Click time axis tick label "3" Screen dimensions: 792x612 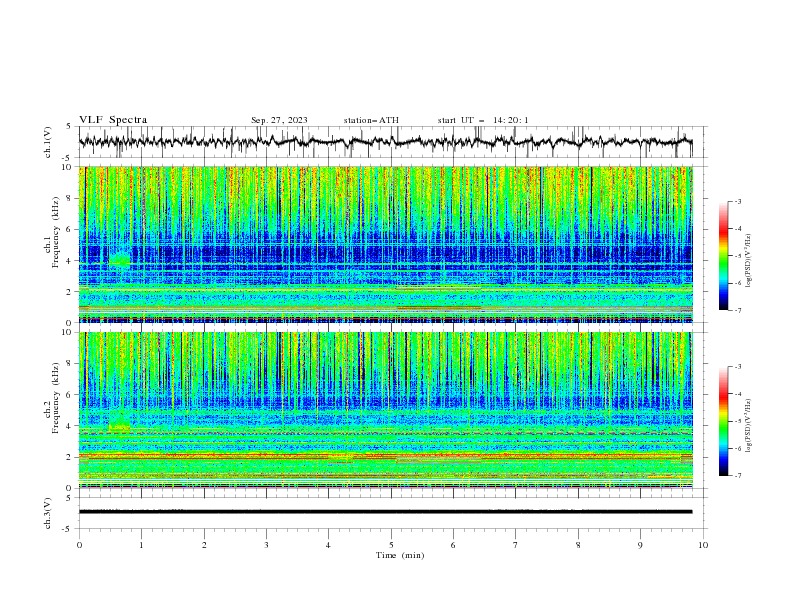(267, 545)
